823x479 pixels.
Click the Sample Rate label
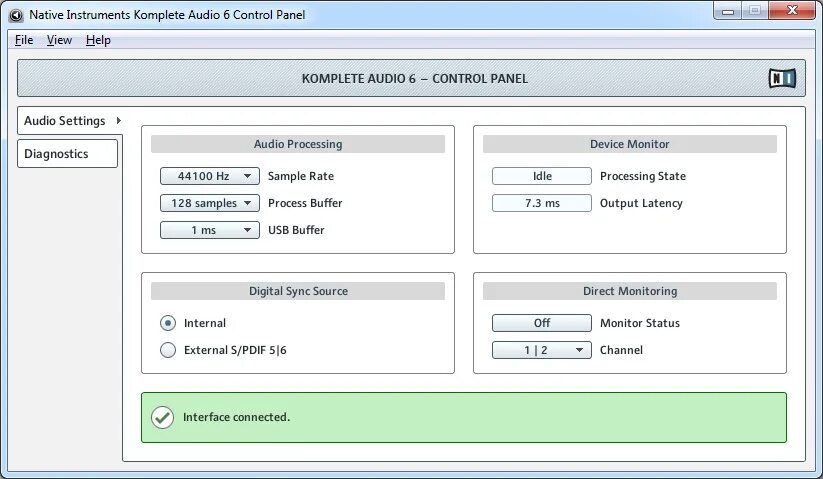click(301, 176)
